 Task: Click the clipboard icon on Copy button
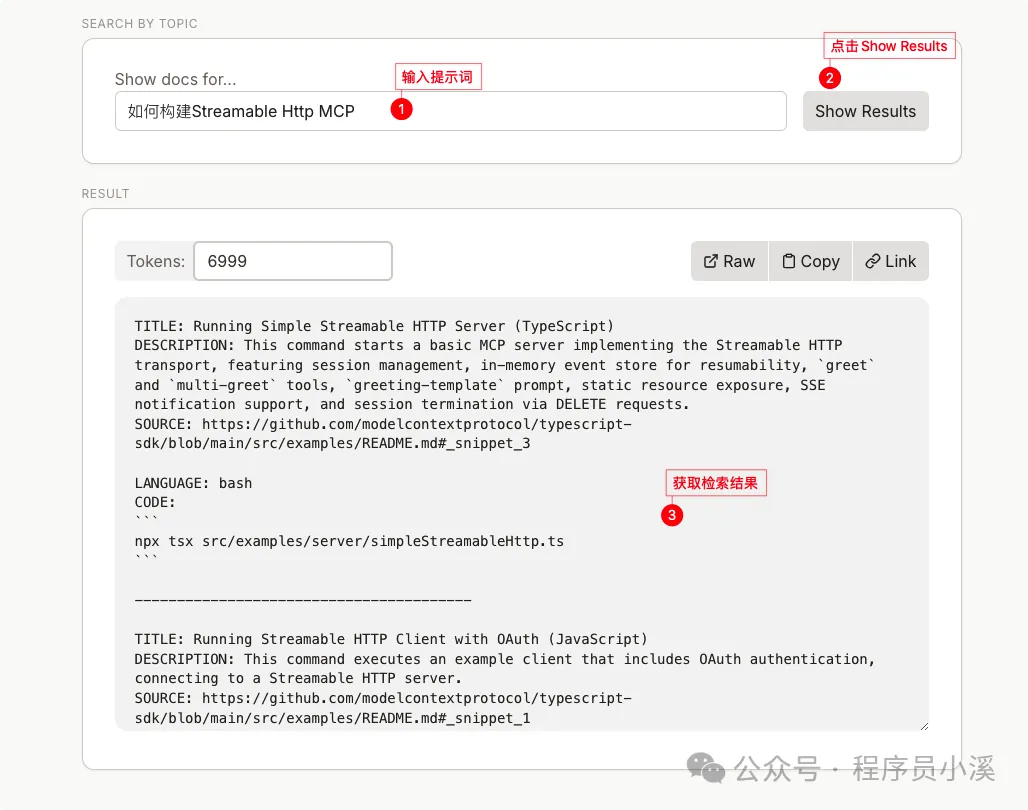click(x=789, y=261)
